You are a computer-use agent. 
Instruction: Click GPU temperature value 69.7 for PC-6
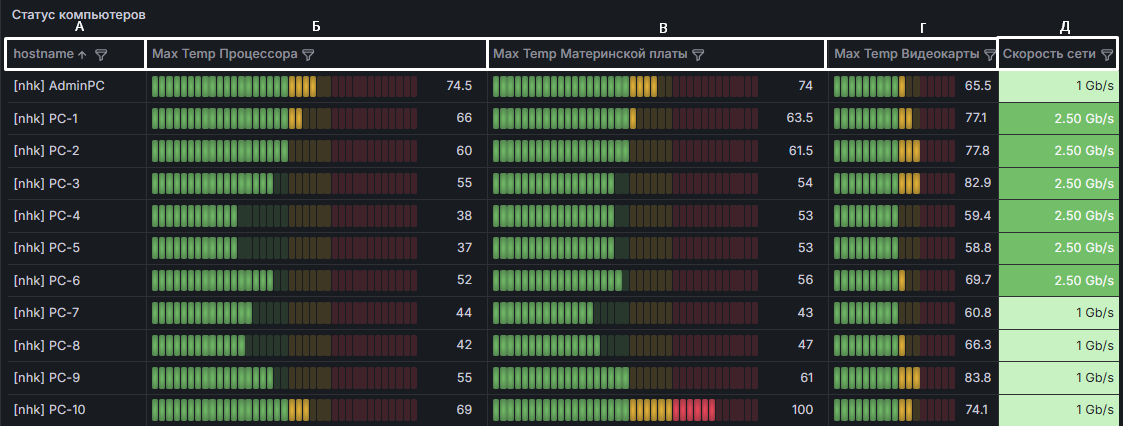tap(978, 280)
